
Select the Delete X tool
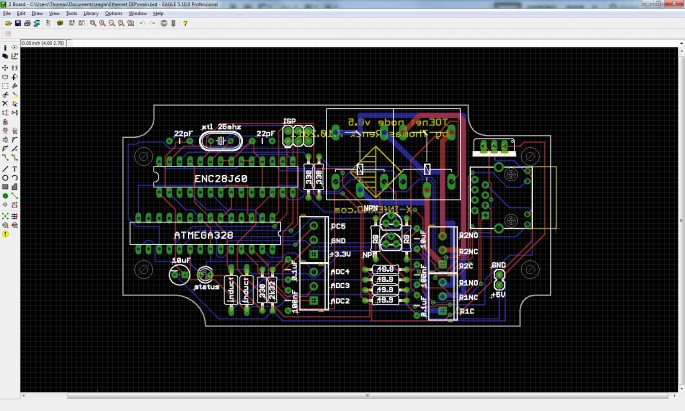coord(5,104)
